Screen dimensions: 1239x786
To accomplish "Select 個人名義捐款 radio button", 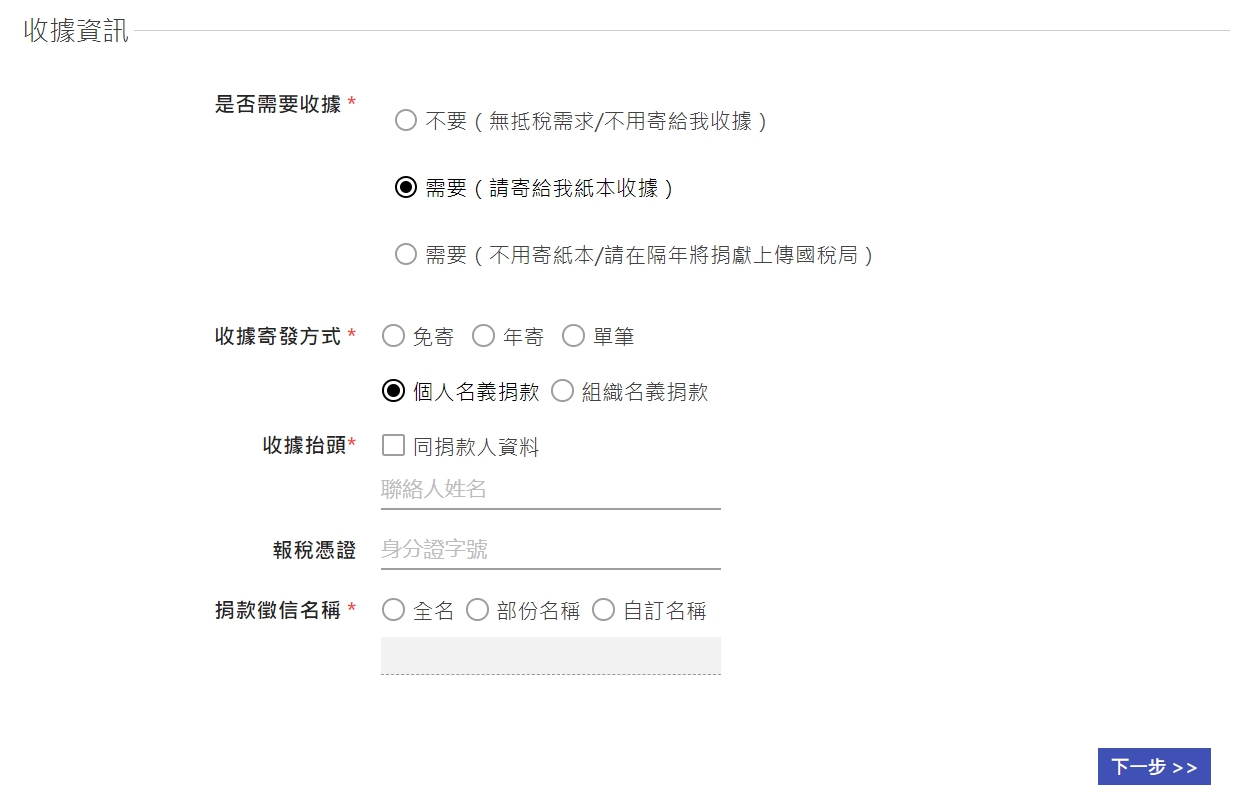I will pyautogui.click(x=393, y=391).
